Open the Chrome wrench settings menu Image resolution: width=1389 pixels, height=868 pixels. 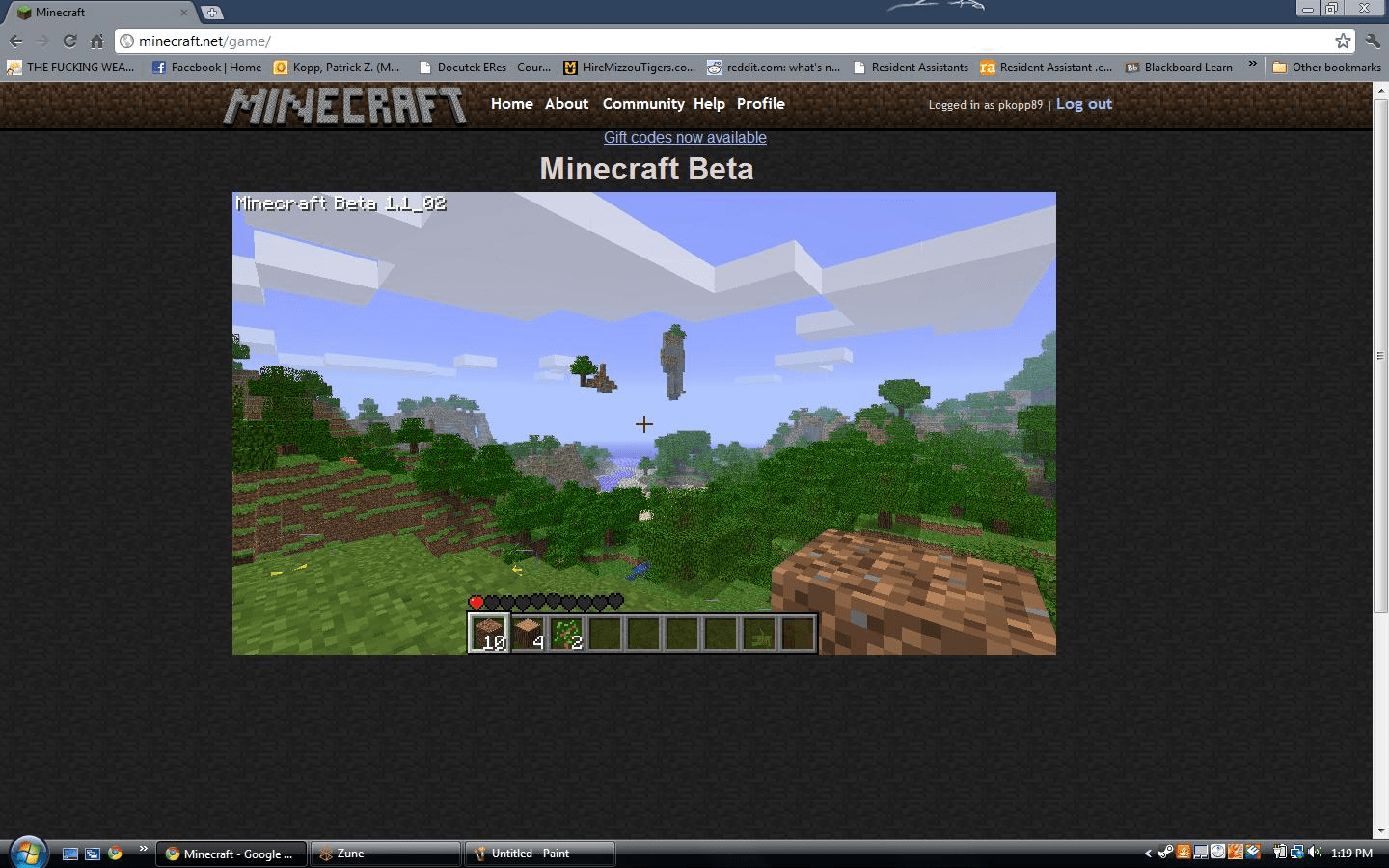click(1373, 41)
